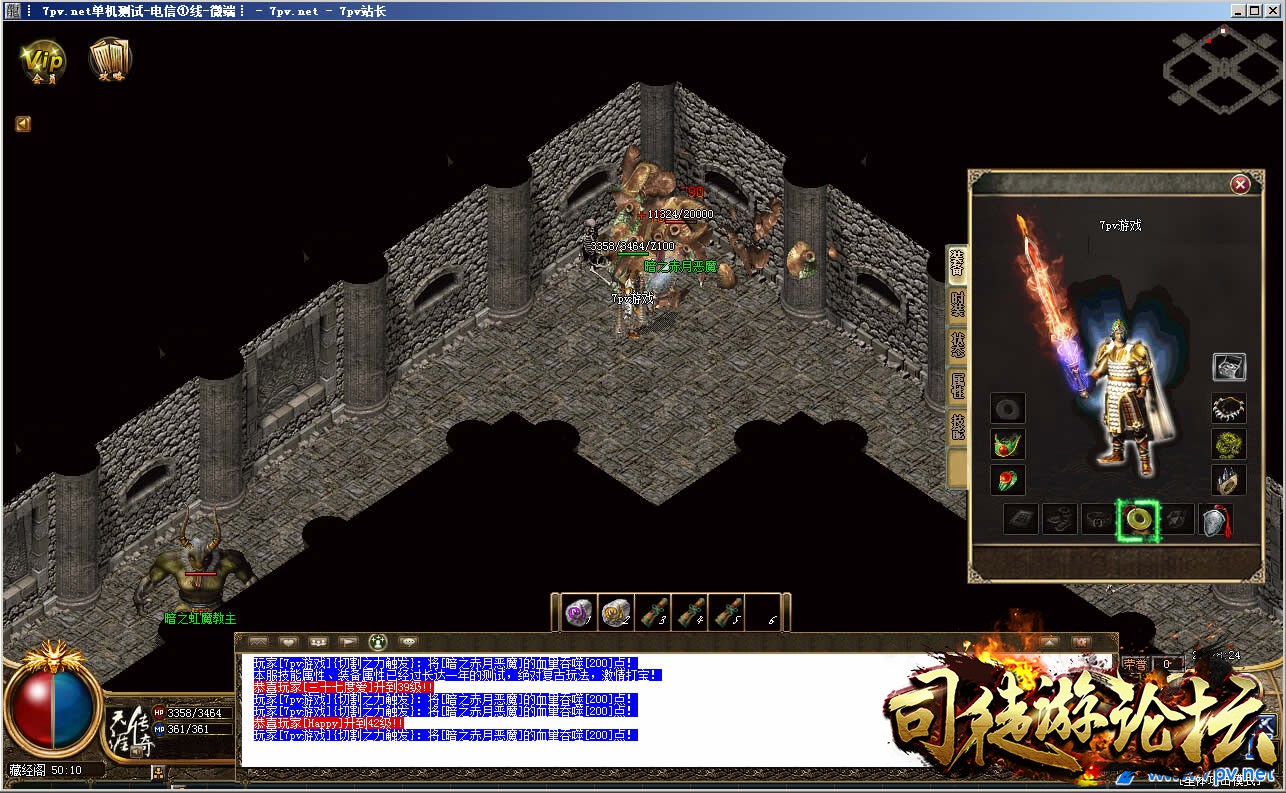Select the empty slot right of jade ring
This screenshot has width=1286, height=793.
(x=1177, y=519)
